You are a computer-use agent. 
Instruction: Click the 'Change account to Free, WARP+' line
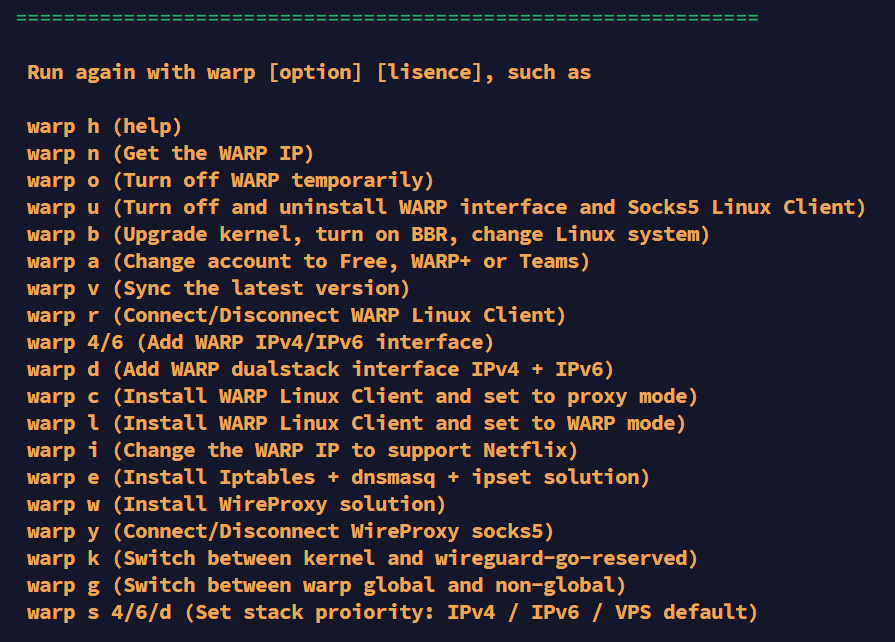308,261
